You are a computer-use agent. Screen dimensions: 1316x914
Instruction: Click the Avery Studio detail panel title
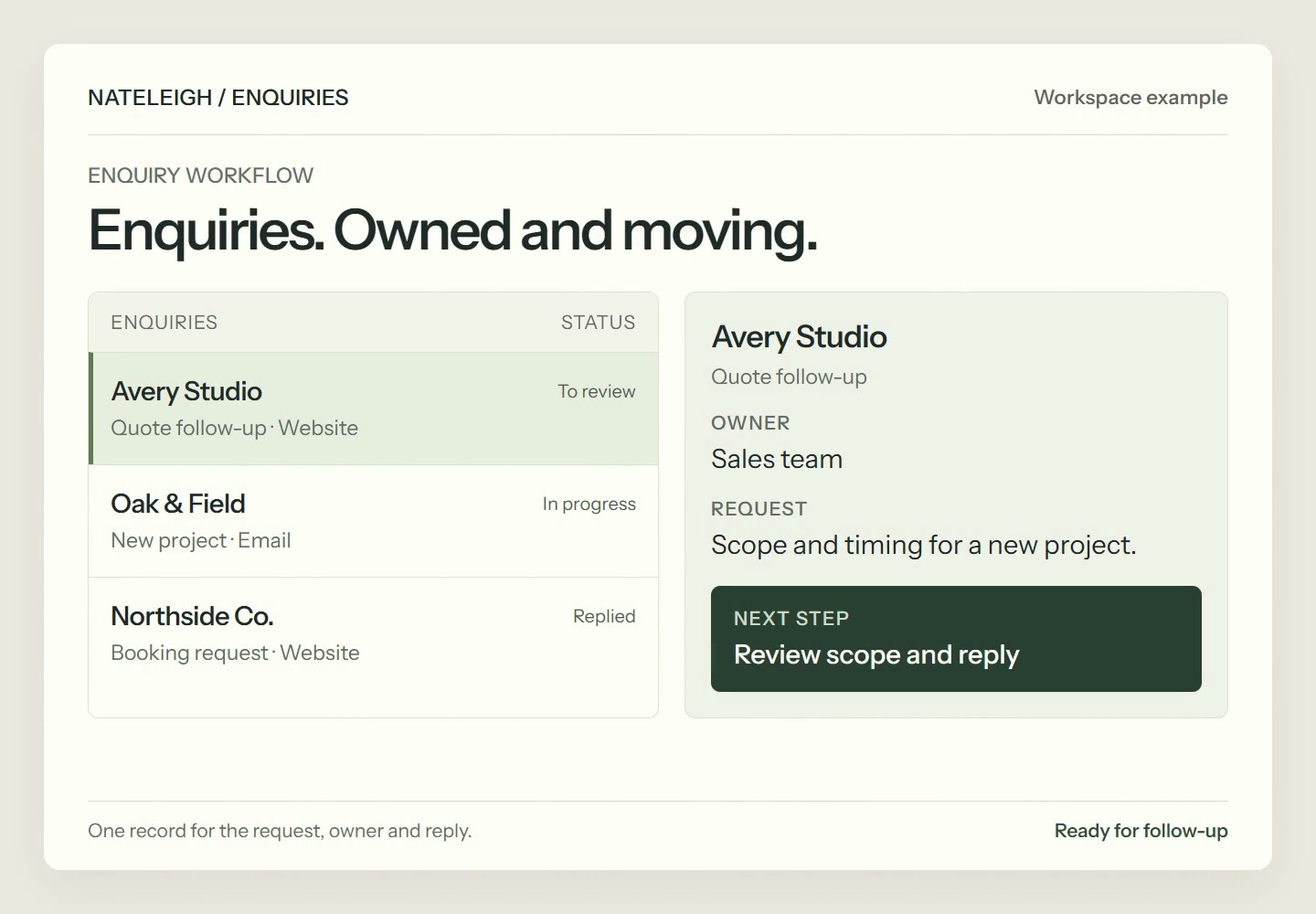[x=799, y=337]
